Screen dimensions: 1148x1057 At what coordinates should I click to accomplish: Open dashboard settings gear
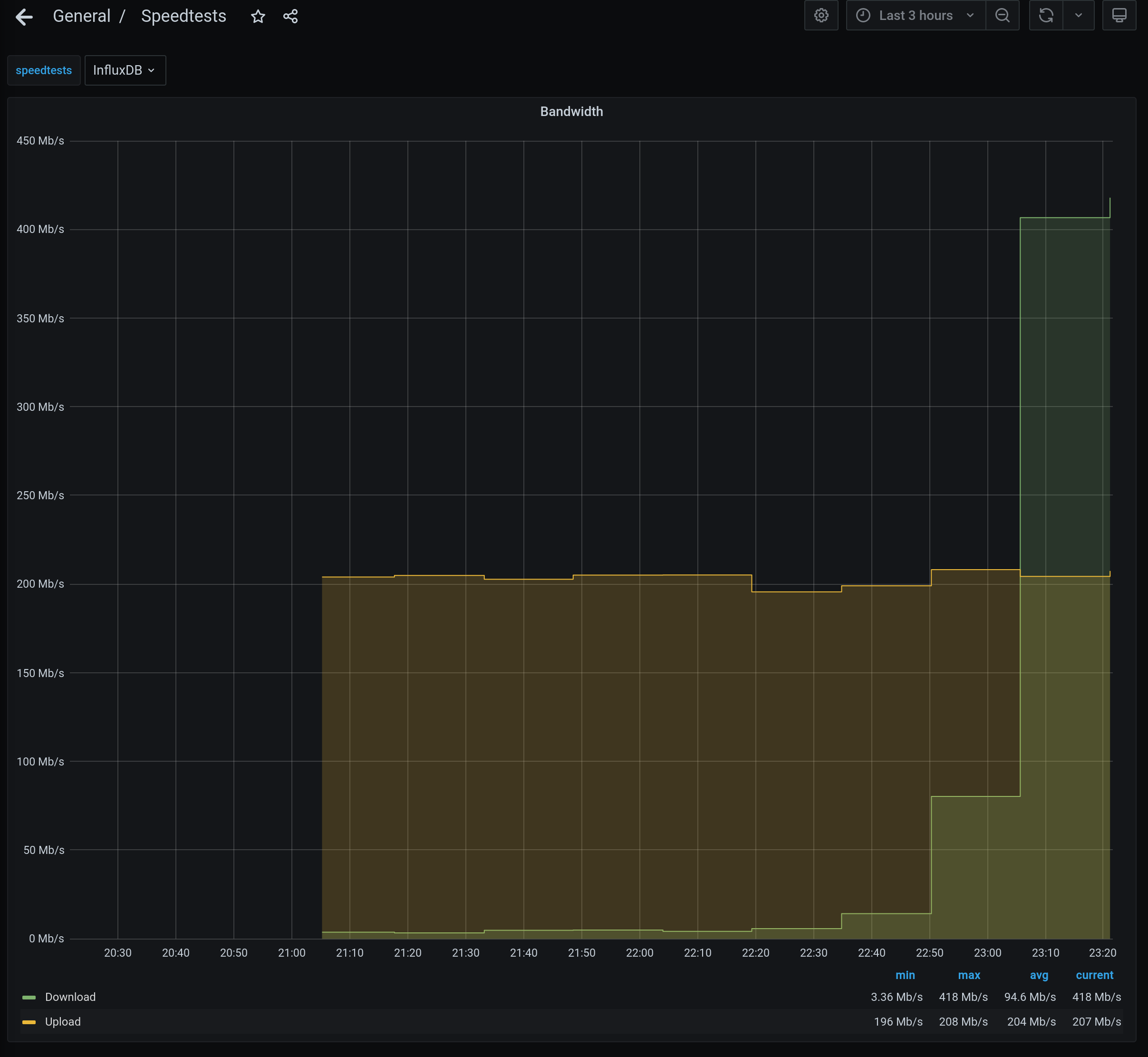coord(821,15)
